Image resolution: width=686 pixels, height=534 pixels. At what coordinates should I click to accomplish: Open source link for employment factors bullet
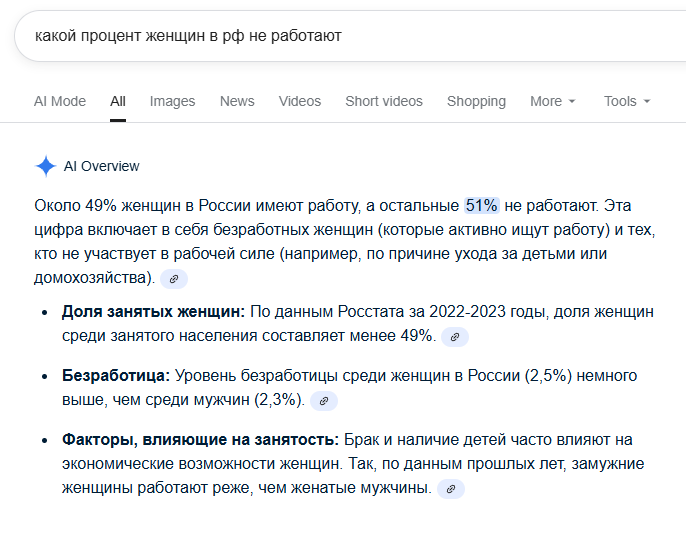[x=451, y=489]
